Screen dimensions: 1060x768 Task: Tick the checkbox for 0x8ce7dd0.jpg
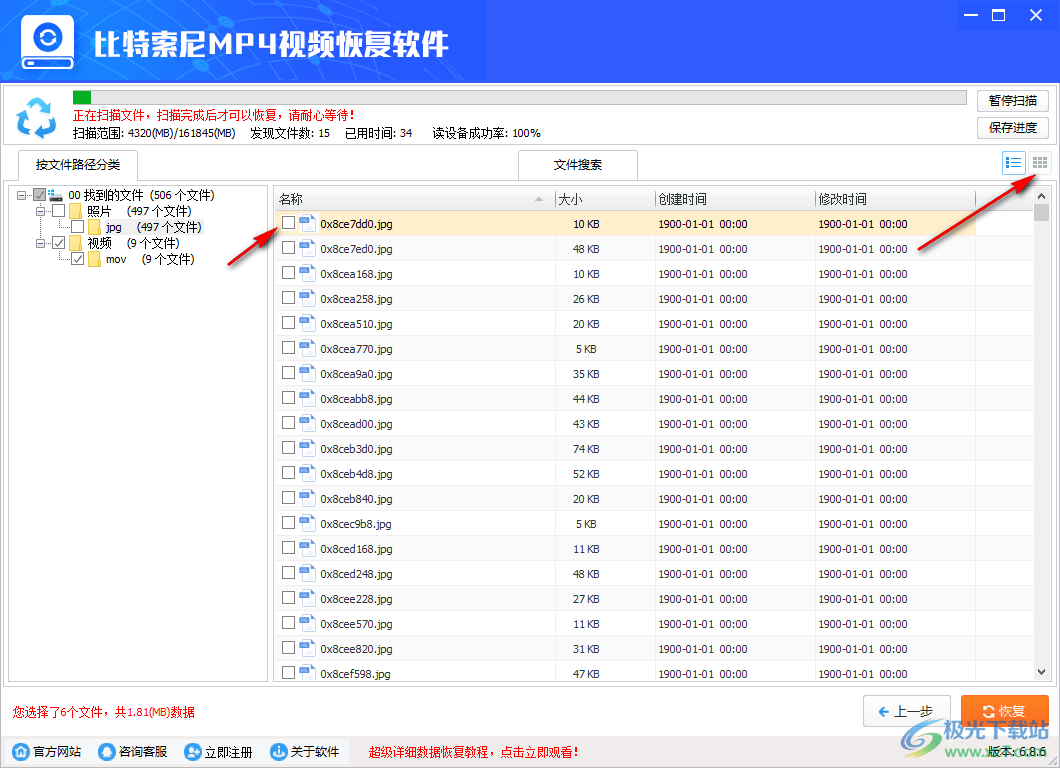[288, 222]
